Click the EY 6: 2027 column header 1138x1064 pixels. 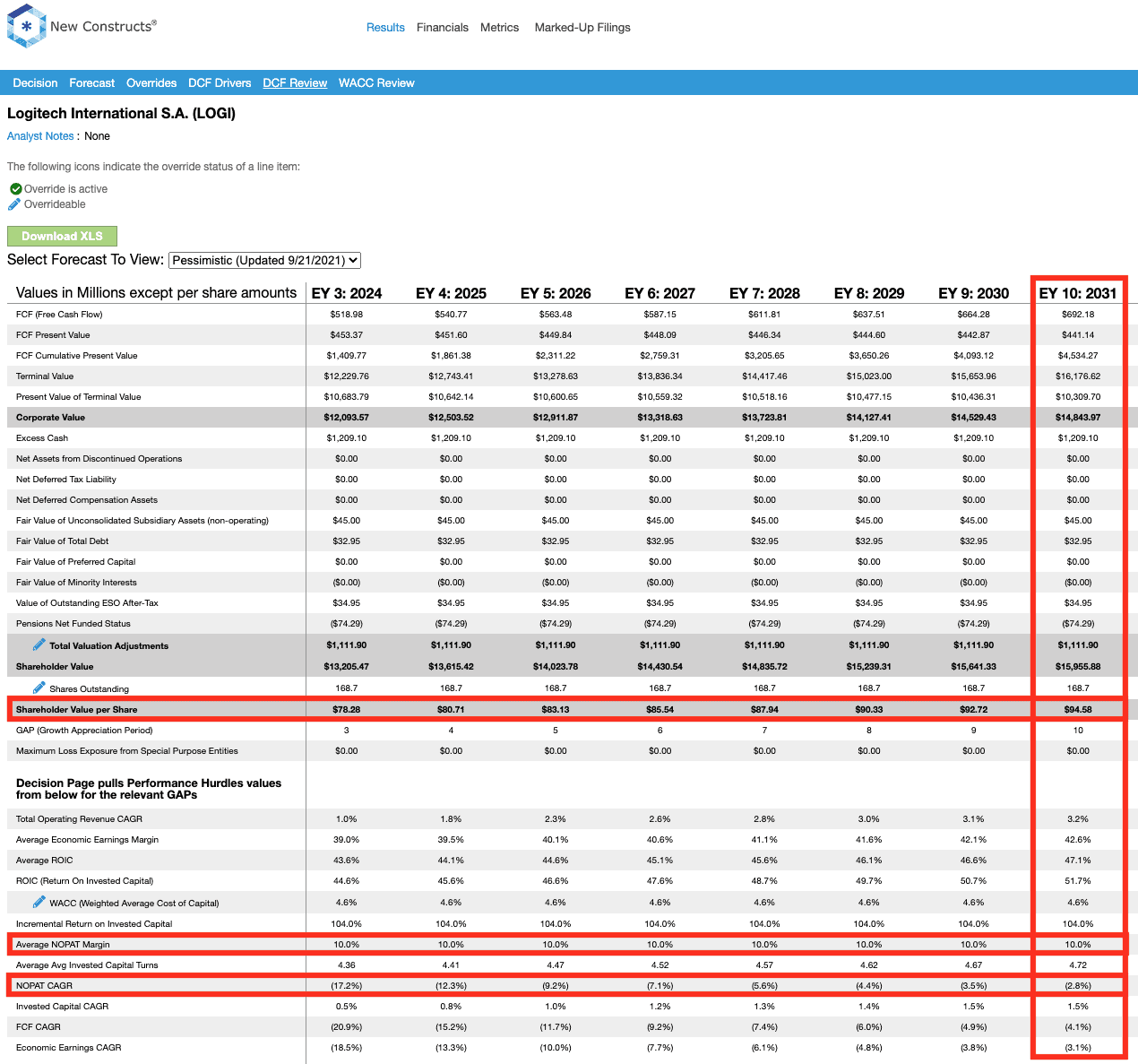click(660, 293)
